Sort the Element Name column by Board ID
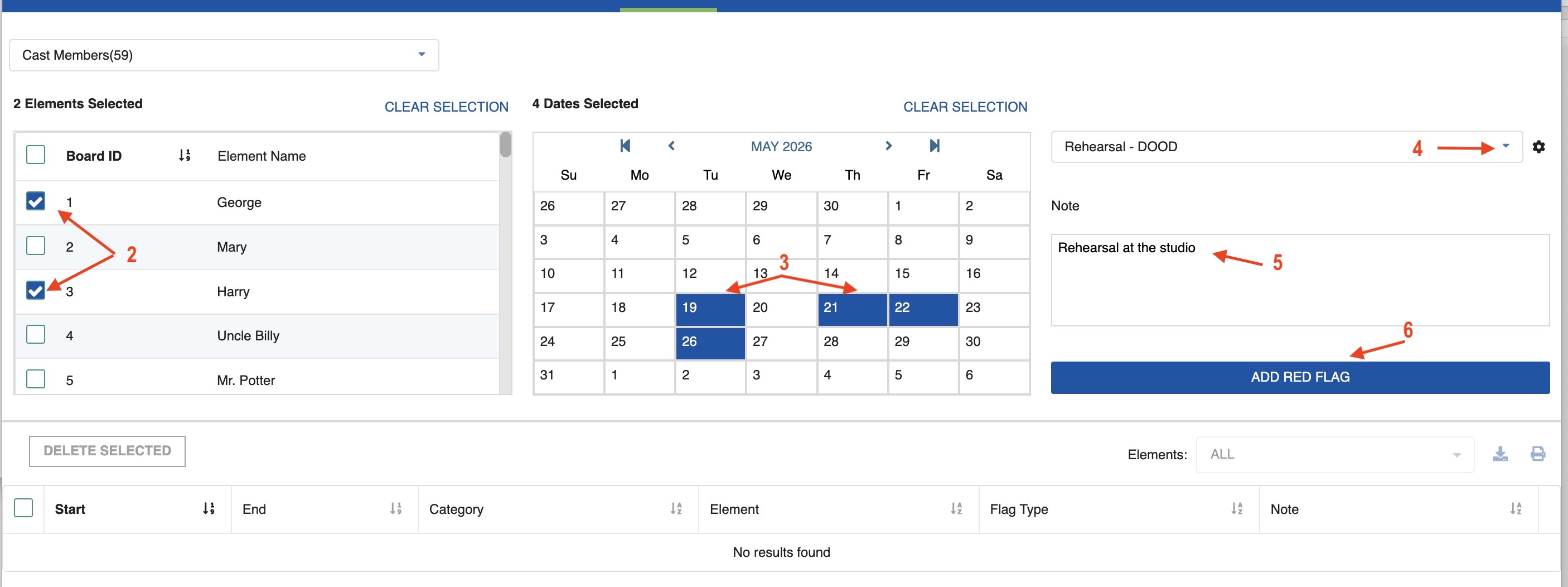This screenshot has height=587, width=1568. point(185,155)
